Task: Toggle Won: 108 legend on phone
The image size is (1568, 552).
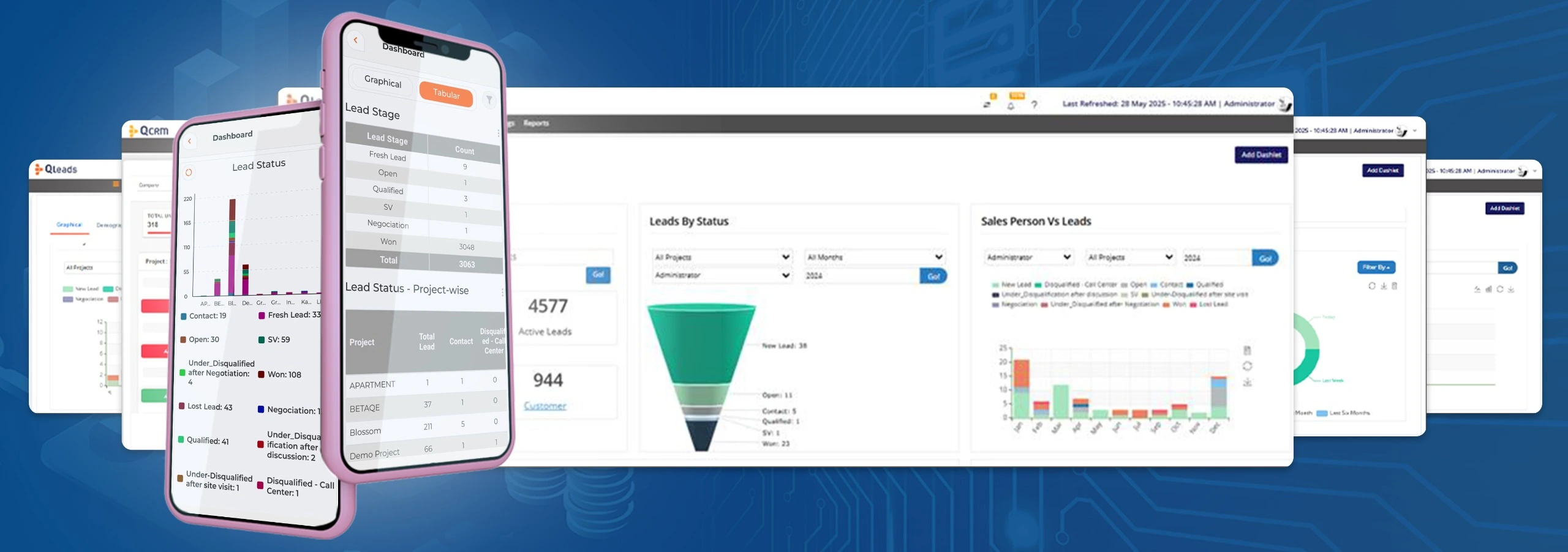Action: click(280, 375)
